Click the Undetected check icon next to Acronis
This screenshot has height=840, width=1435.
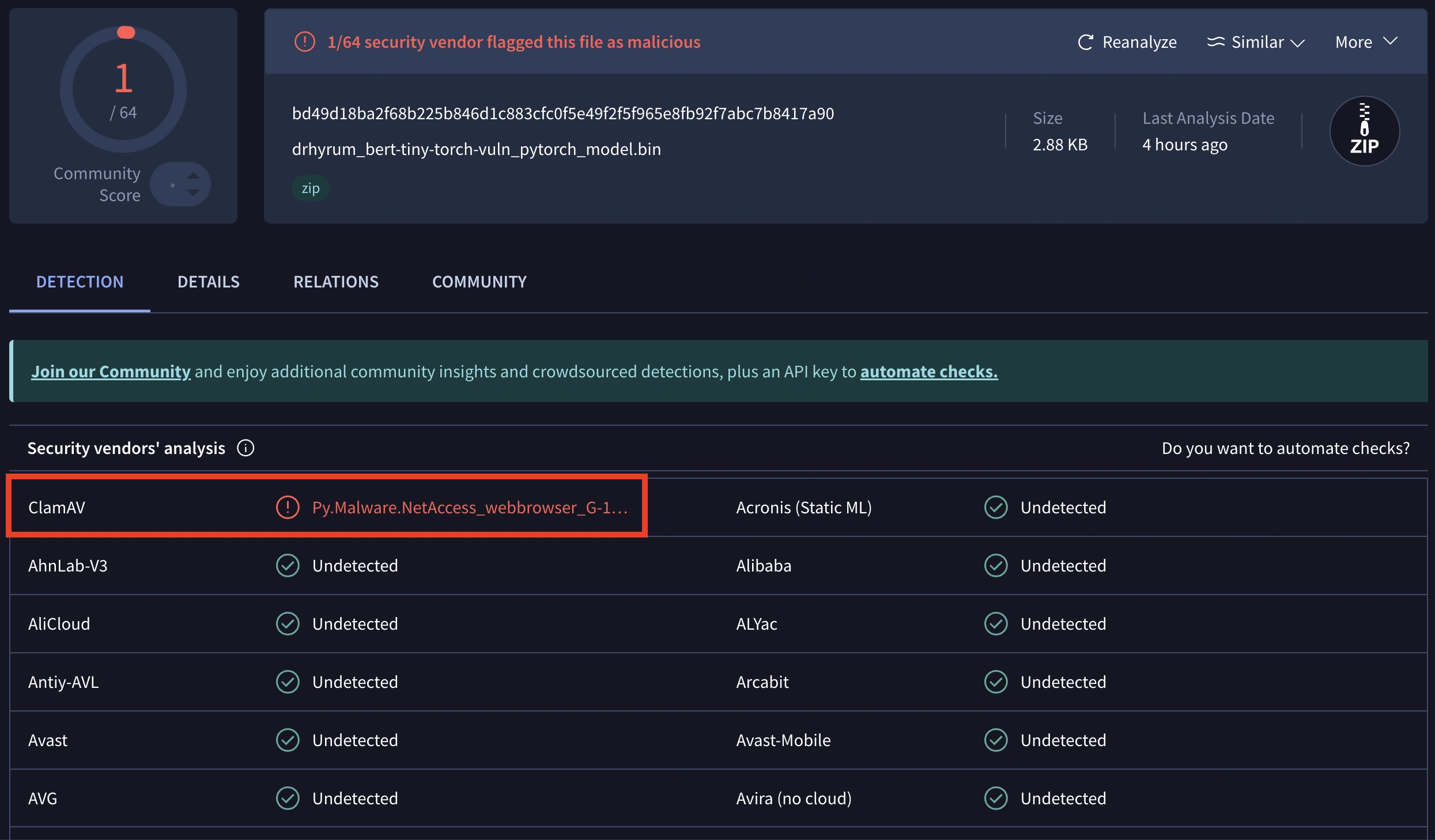coord(996,508)
